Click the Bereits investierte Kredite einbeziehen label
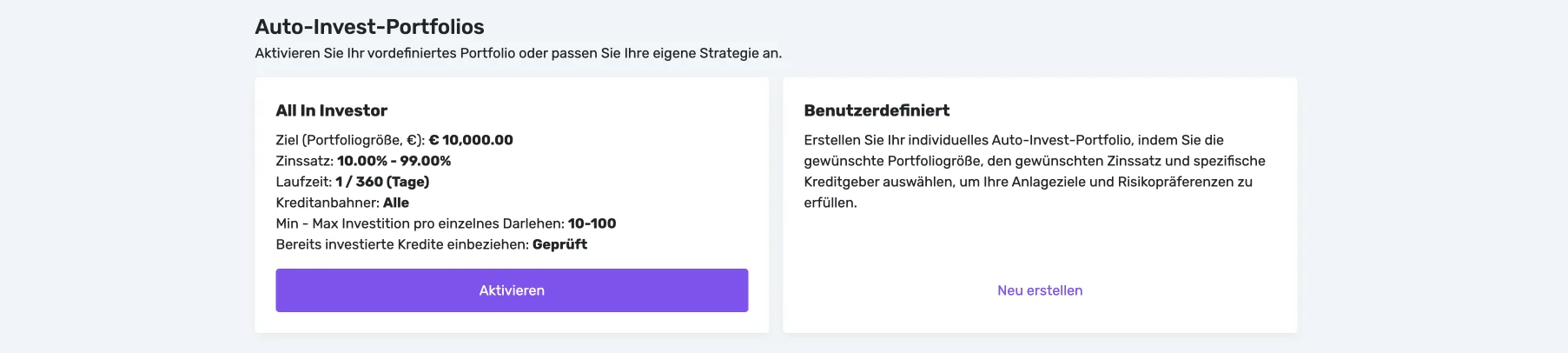 [402, 244]
